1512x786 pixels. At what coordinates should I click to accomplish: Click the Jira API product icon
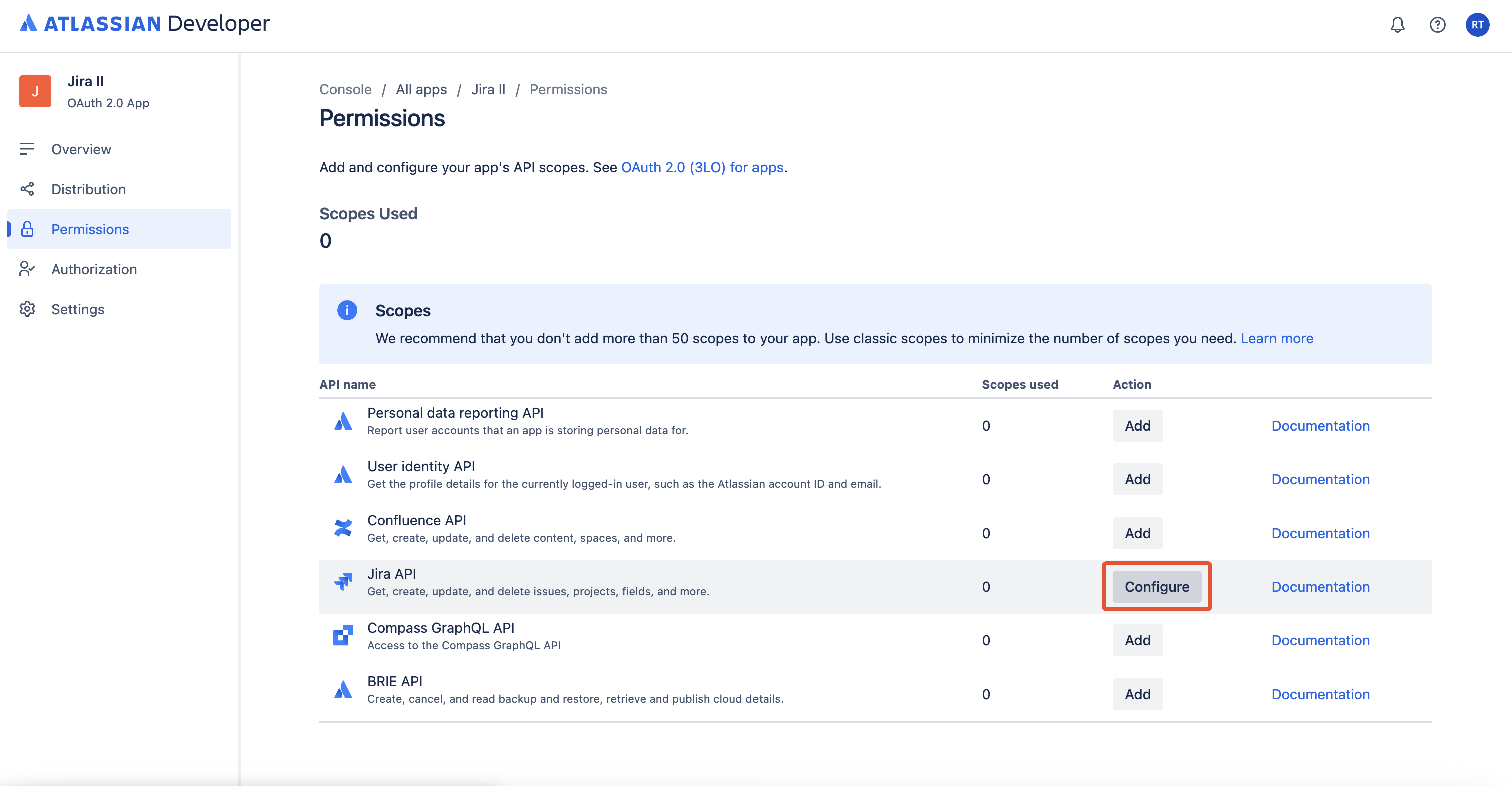coord(343,582)
